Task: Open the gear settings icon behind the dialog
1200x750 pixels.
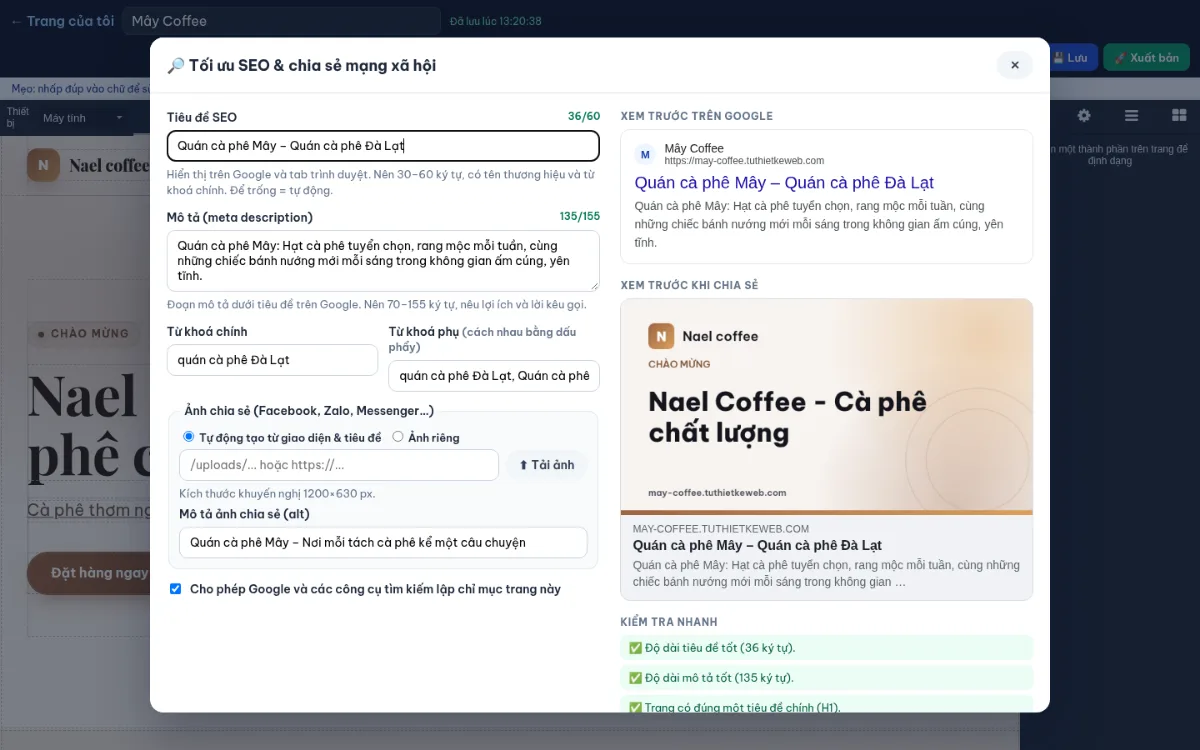Action: click(1083, 116)
